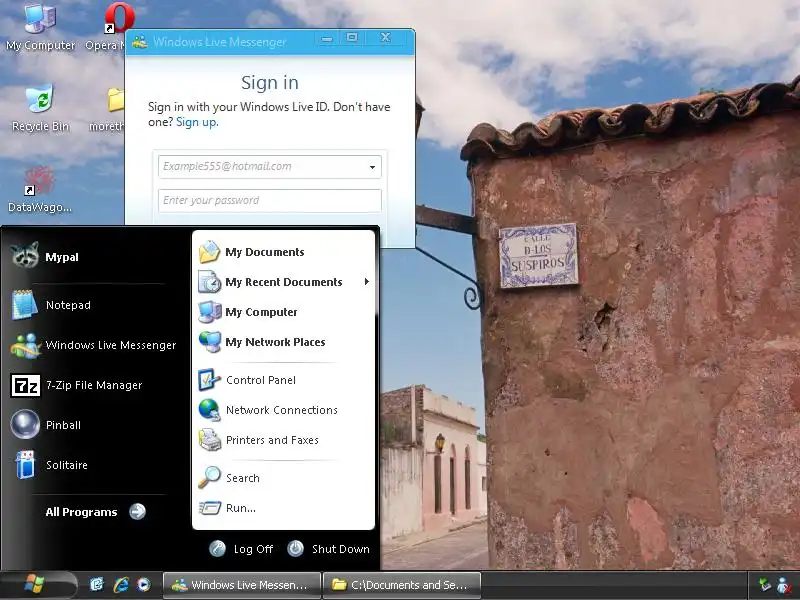Viewport: 800px width, 600px height.
Task: Click Log Off button
Action: pyautogui.click(x=241, y=549)
